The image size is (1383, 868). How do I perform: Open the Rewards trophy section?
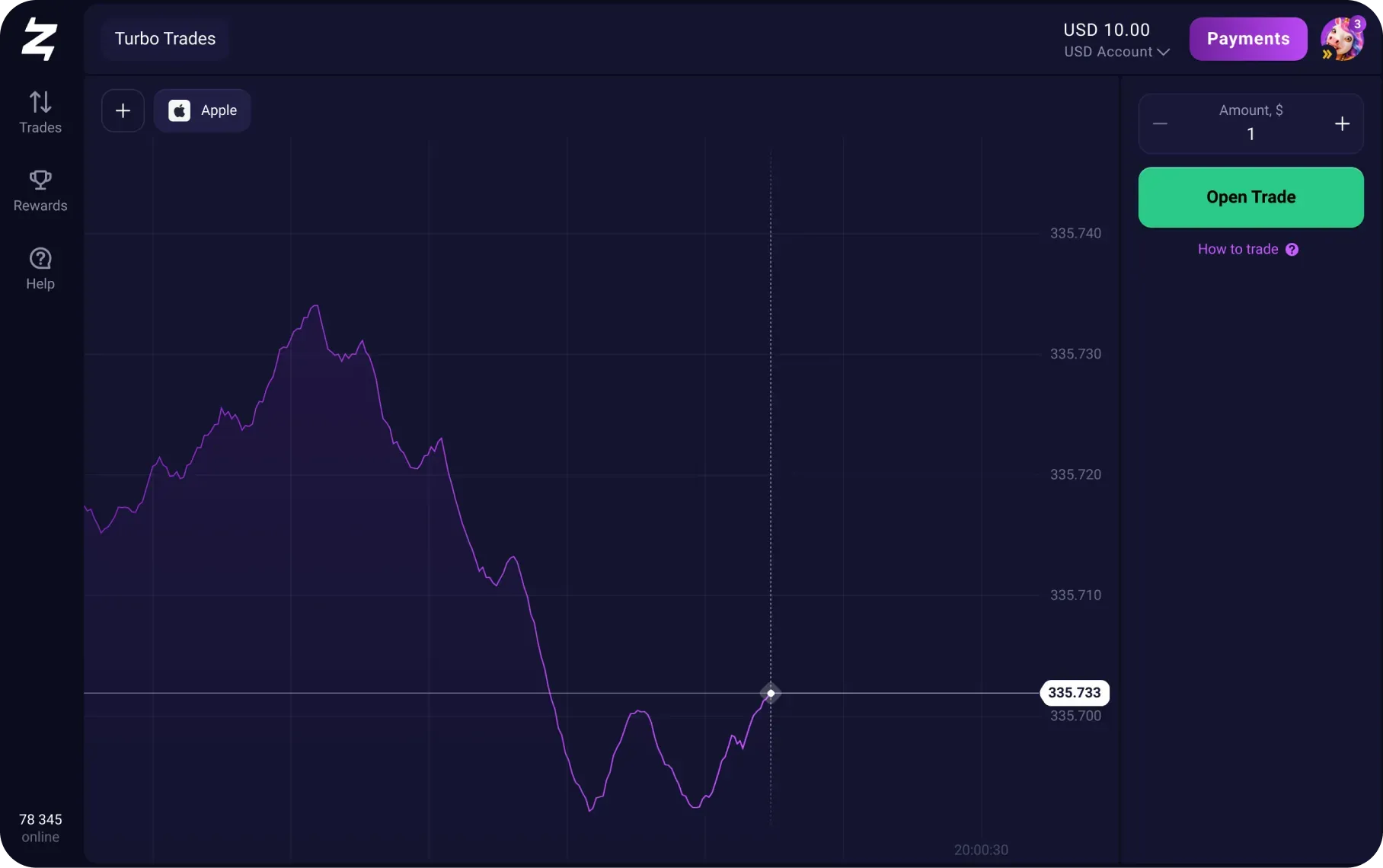40,191
